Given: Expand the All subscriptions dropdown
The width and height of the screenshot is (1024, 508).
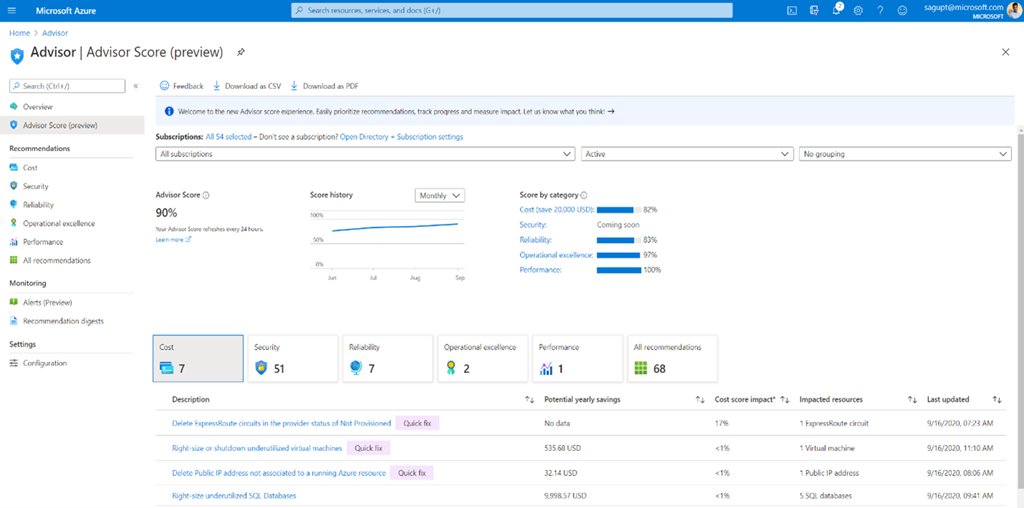Looking at the screenshot, I should click(x=365, y=154).
